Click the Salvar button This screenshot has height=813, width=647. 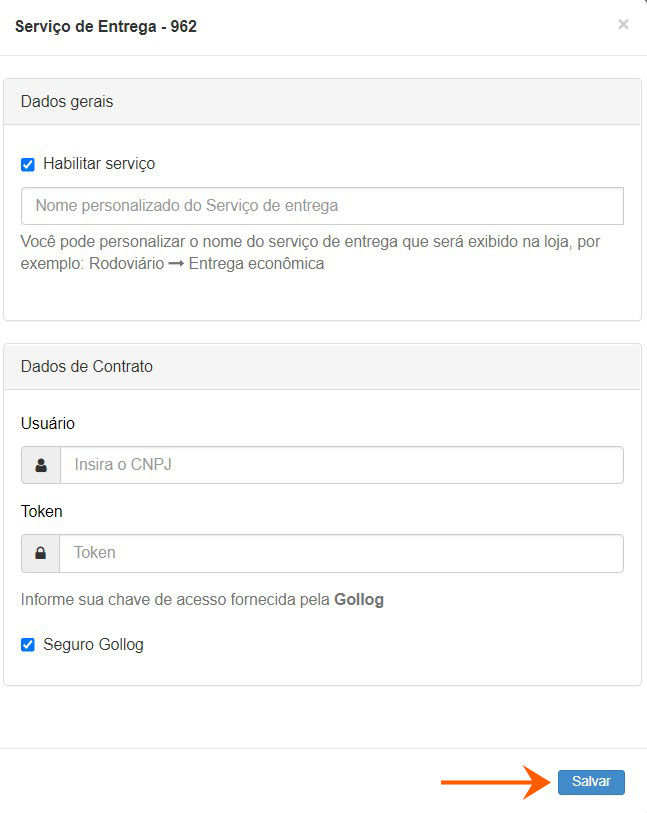click(x=591, y=782)
